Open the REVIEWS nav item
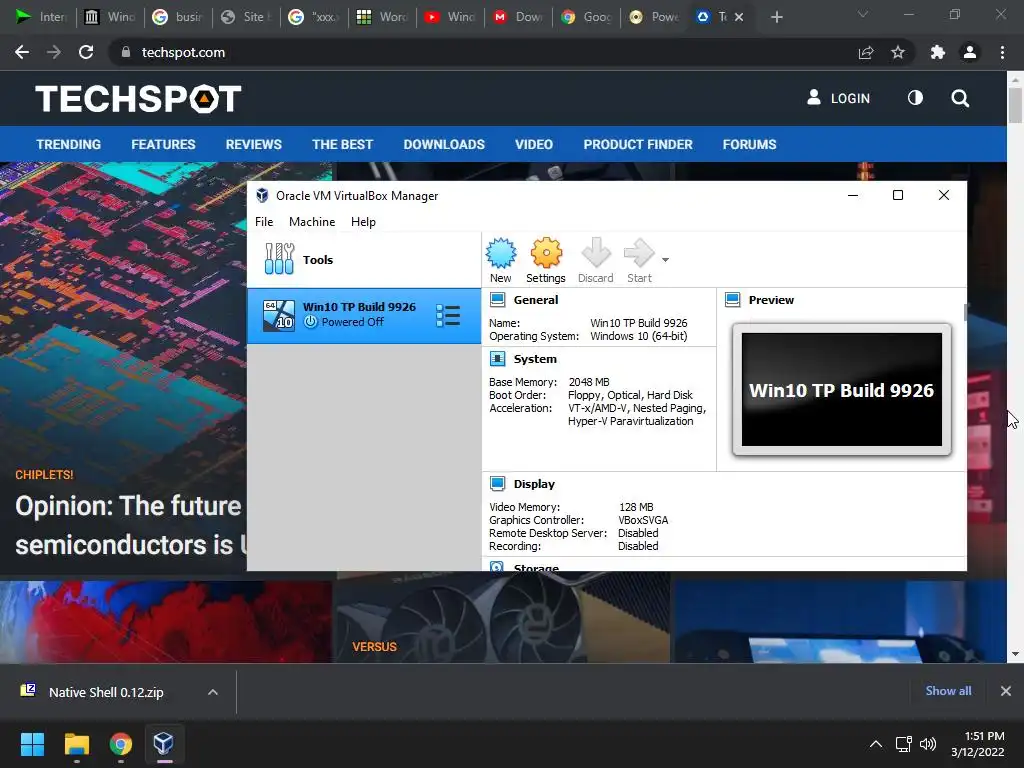The width and height of the screenshot is (1024, 768). coord(253,144)
